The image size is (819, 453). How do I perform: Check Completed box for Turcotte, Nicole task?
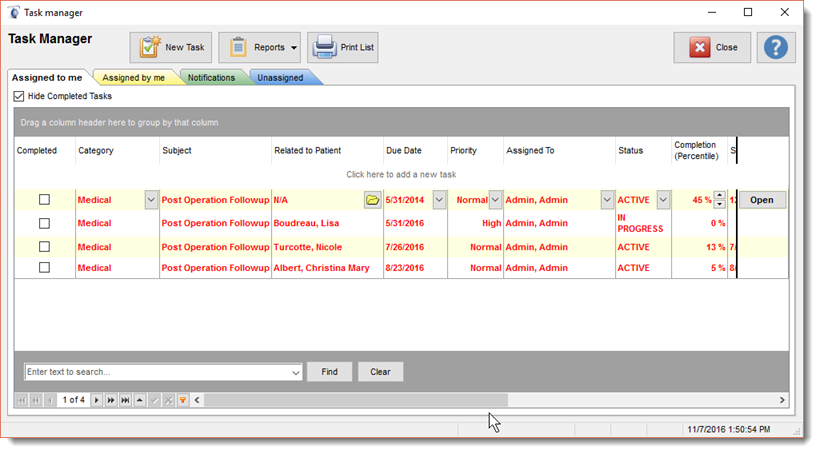pyautogui.click(x=44, y=246)
